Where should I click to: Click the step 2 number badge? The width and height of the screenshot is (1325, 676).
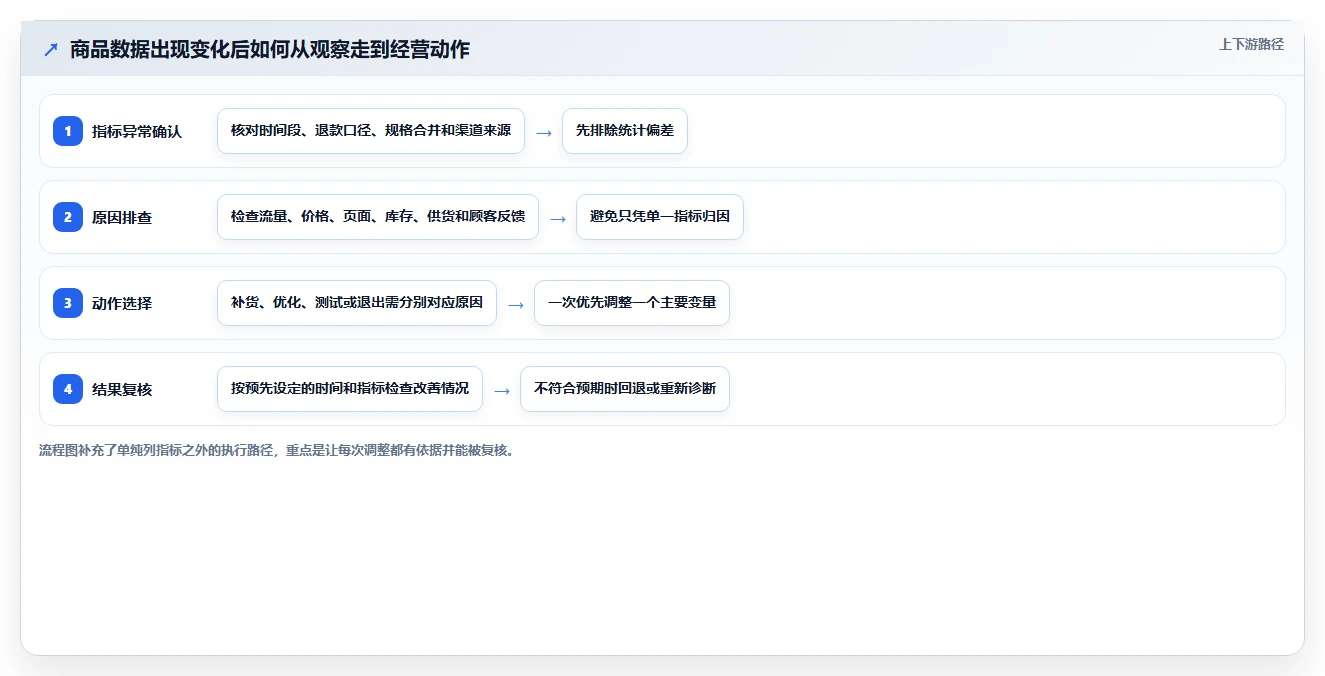[x=68, y=216]
